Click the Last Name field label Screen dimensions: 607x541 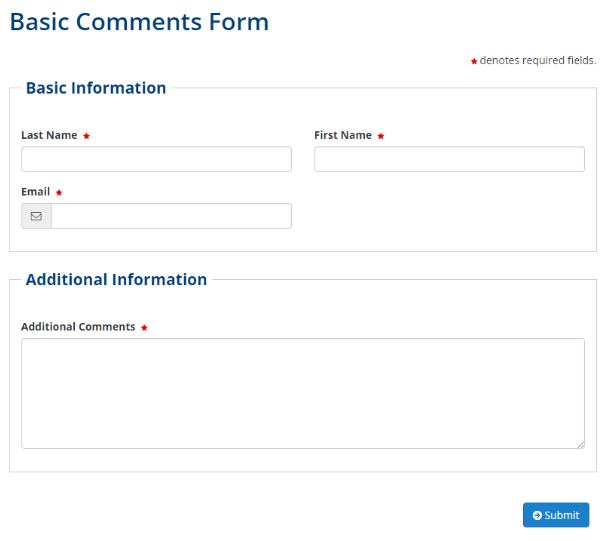click(49, 135)
